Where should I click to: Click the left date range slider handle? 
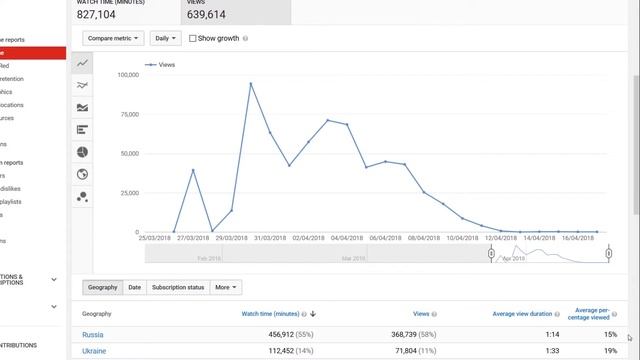(491, 253)
